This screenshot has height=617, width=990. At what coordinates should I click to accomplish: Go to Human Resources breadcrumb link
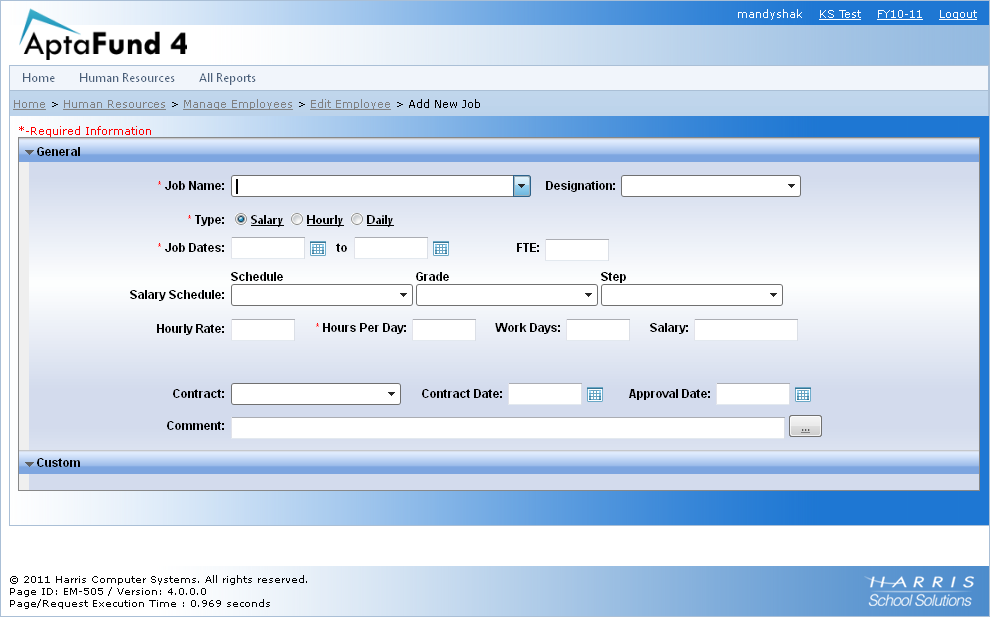(x=114, y=104)
